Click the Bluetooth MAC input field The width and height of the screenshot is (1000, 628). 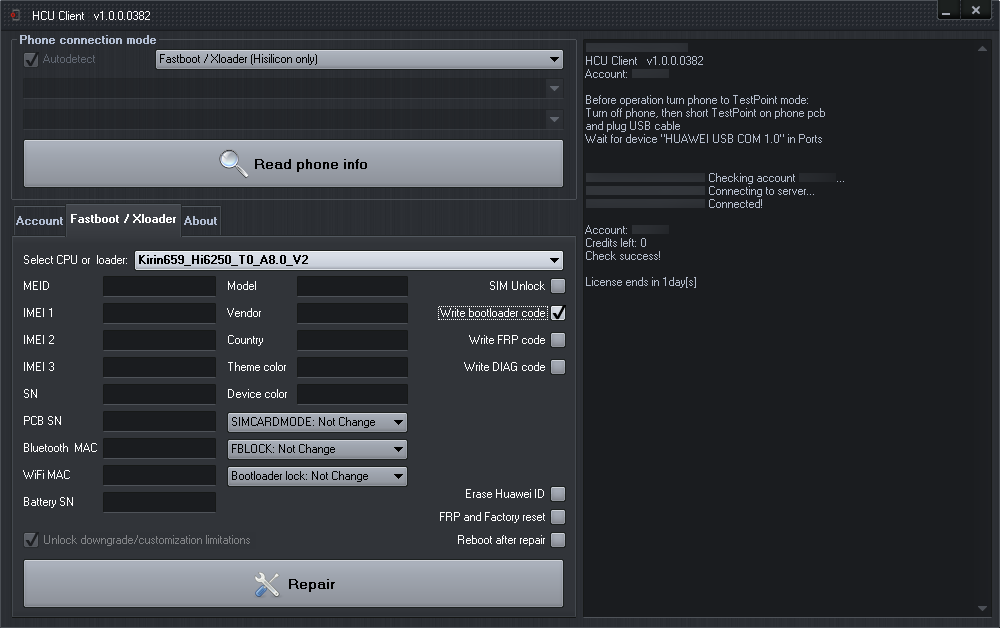point(159,448)
